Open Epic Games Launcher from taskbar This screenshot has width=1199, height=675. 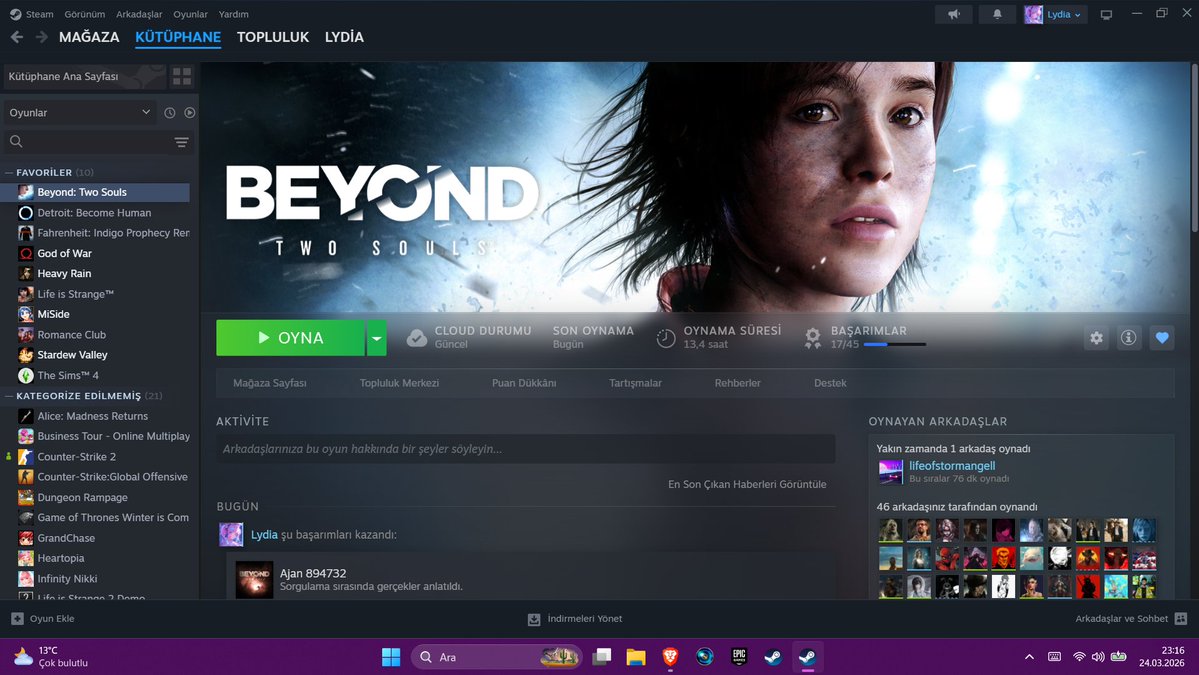tap(739, 657)
